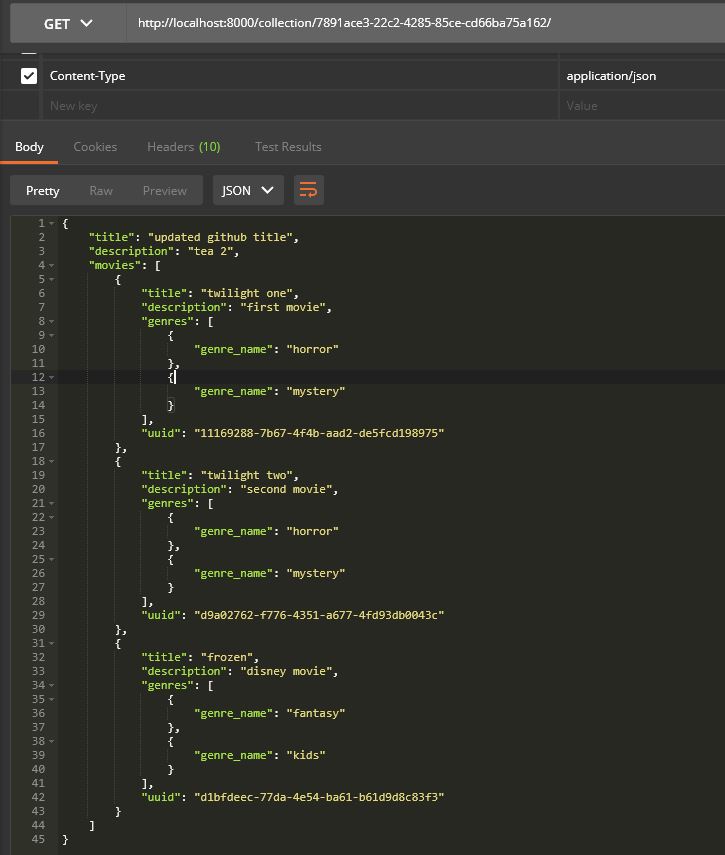Click the "disney movie" description value
This screenshot has height=855, width=725.
286,672
